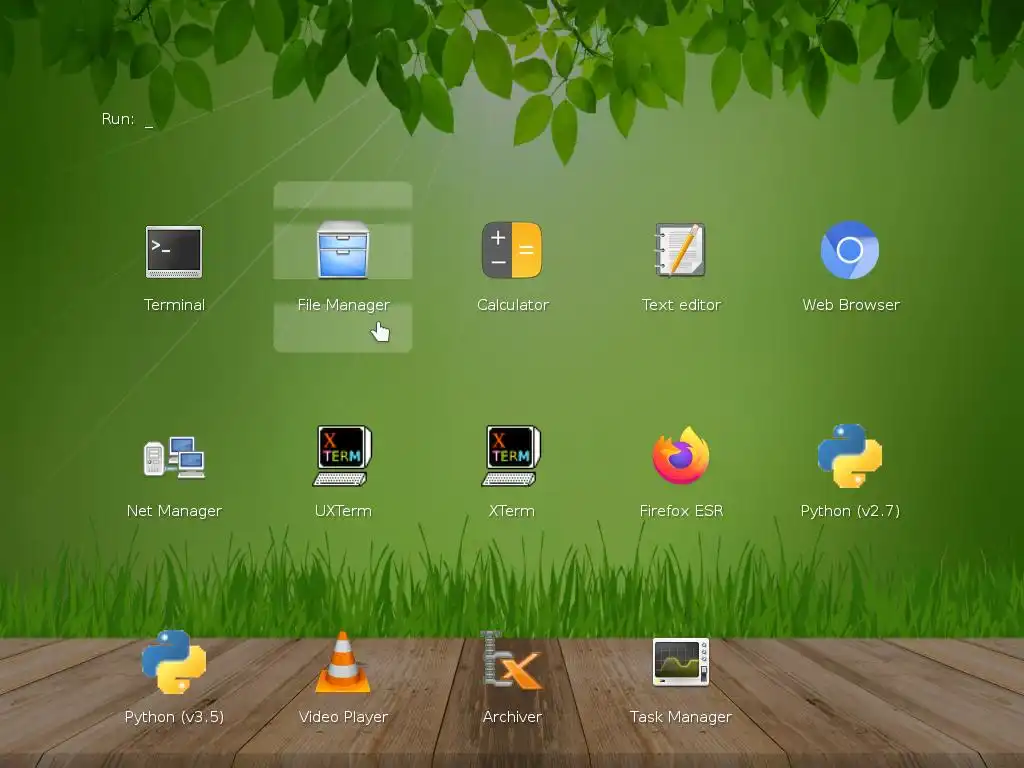Screen dimensions: 1024x768
Task: Click the "XTerm" label text
Action: [x=512, y=511]
